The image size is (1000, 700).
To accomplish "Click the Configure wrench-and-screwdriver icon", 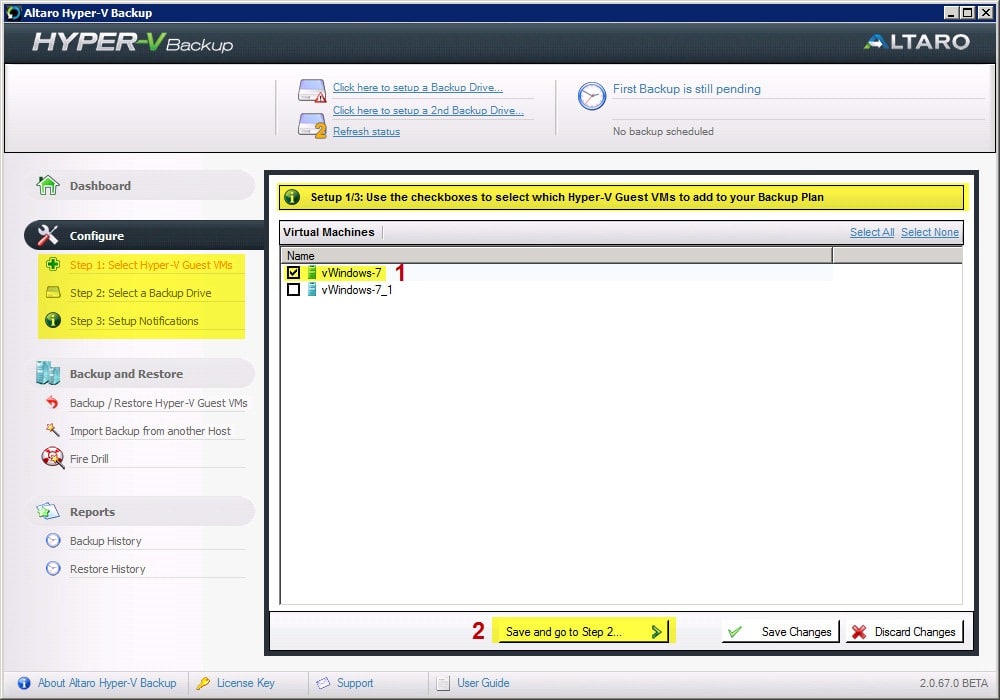I will pyautogui.click(x=48, y=235).
